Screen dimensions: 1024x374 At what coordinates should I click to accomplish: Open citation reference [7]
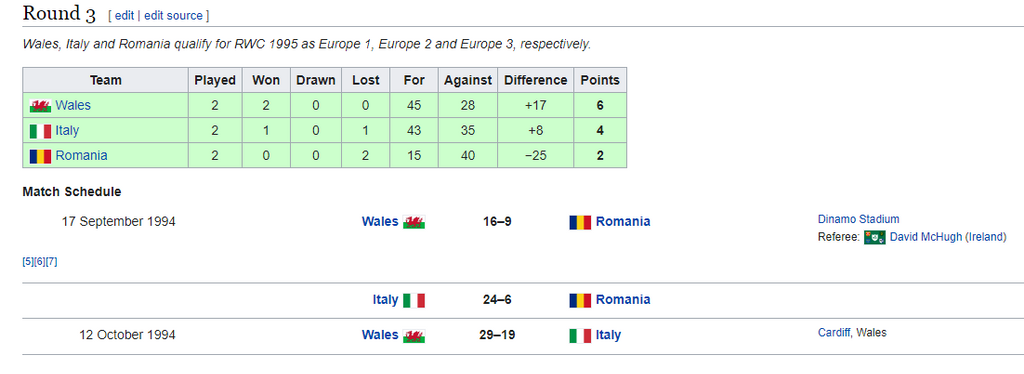[52, 262]
